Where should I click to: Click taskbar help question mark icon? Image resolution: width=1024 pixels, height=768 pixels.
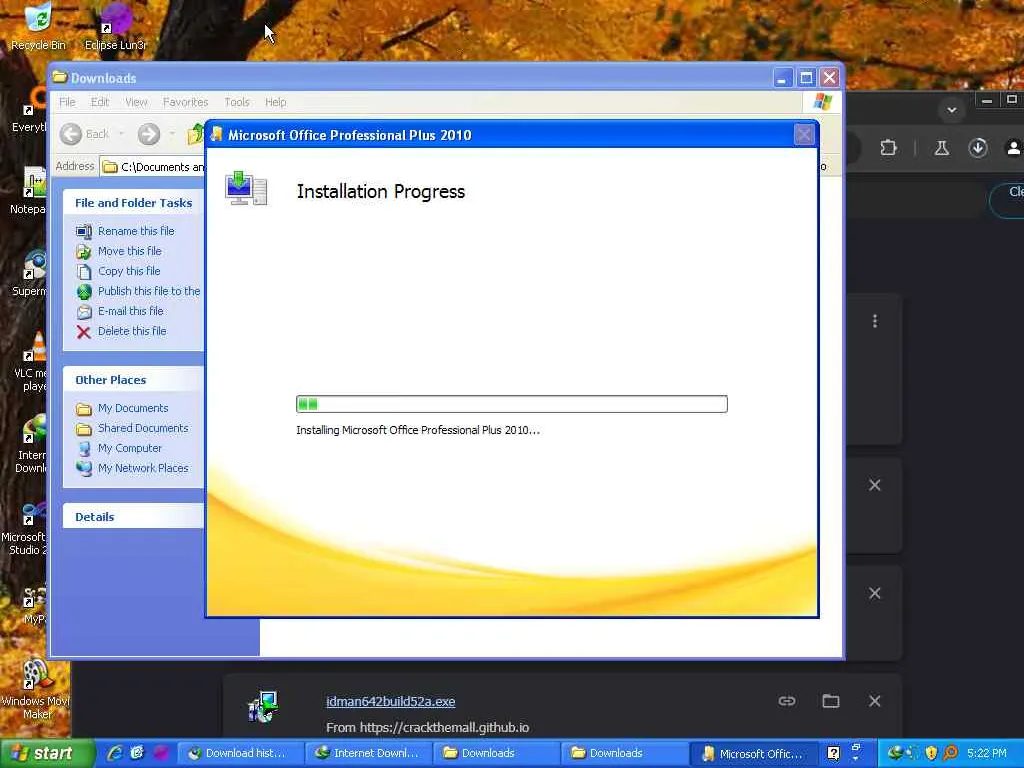tap(833, 753)
